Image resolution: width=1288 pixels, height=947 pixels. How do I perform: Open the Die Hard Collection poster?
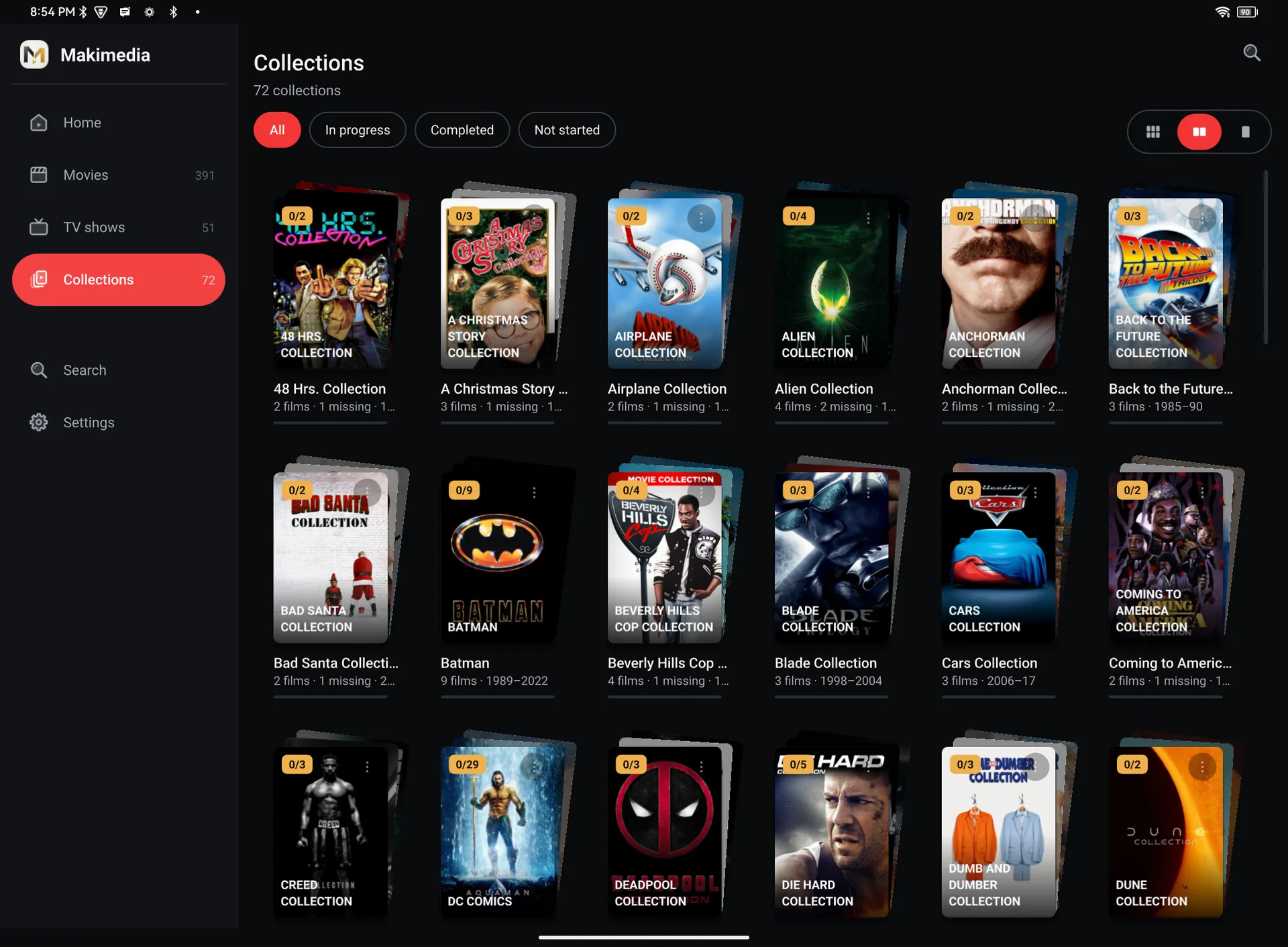(832, 832)
